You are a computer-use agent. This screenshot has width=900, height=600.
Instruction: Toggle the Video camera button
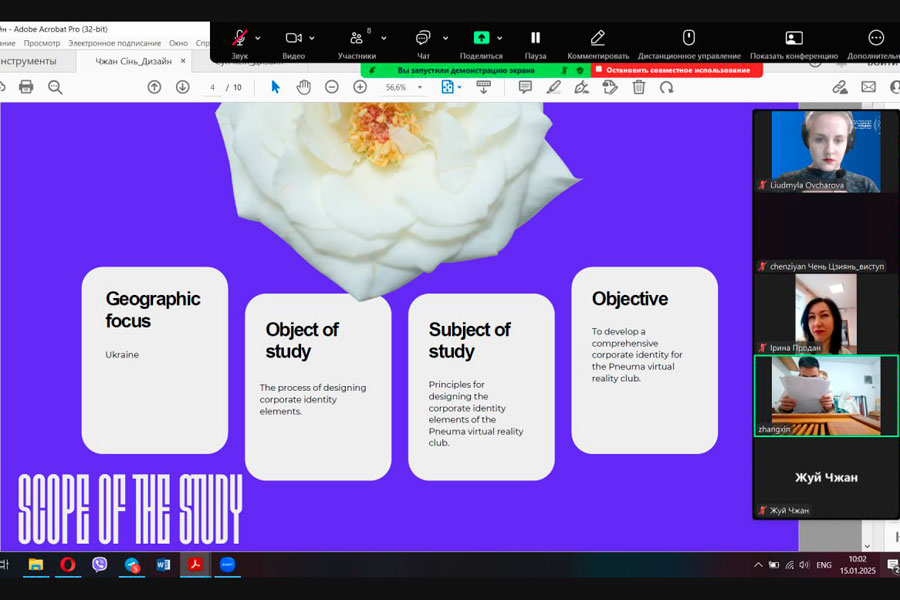pos(293,38)
